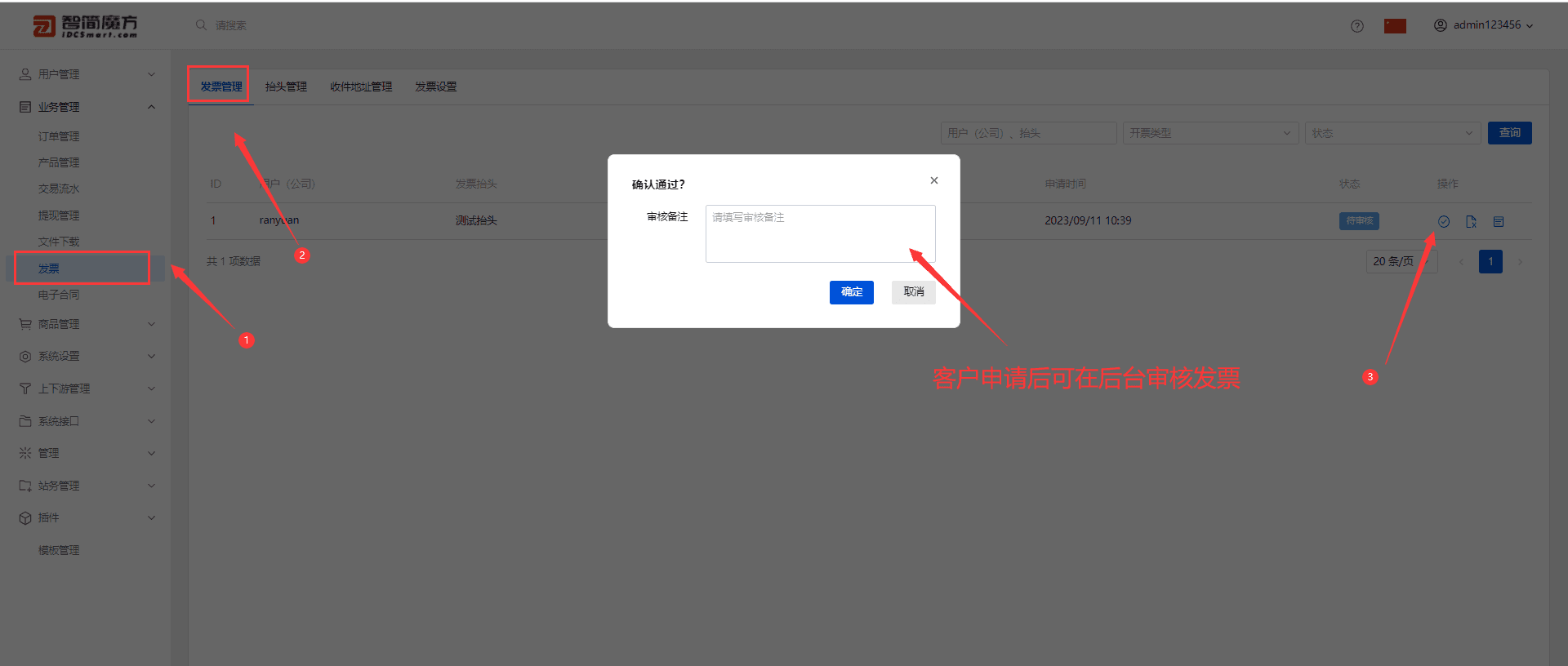This screenshot has height=666, width=1568.
Task: Select page 1 in pagination
Action: click(x=1490, y=262)
